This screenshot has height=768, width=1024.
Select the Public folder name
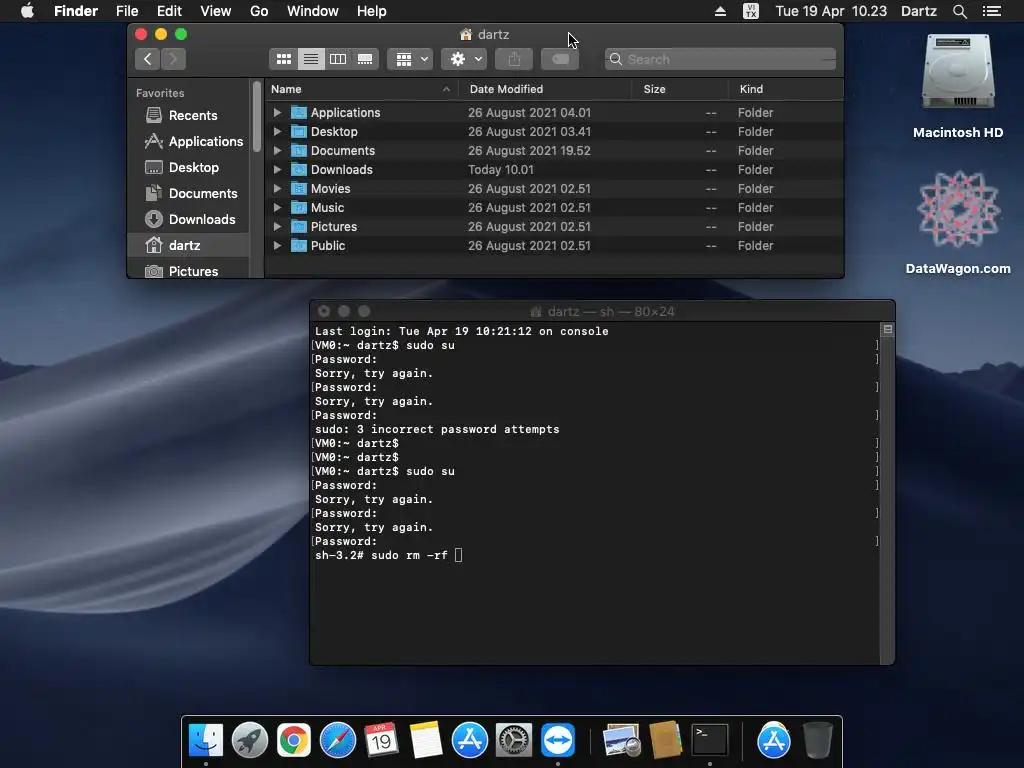[328, 246]
